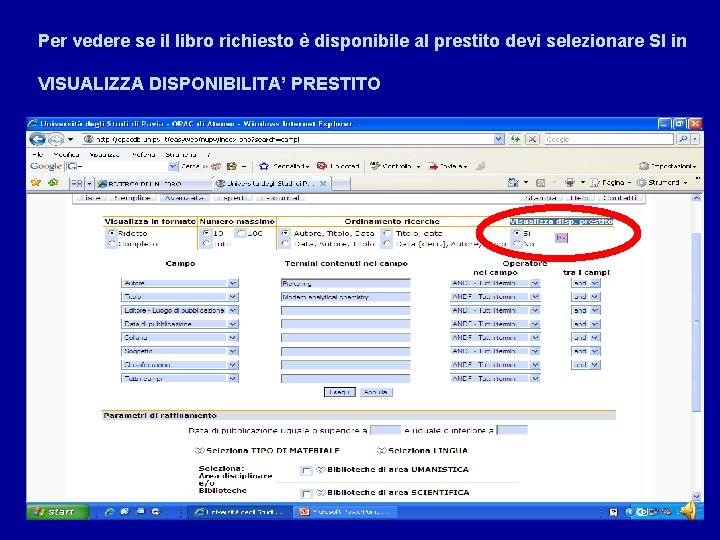Switch to the Semplice search tab
This screenshot has width=720, height=540.
132,198
